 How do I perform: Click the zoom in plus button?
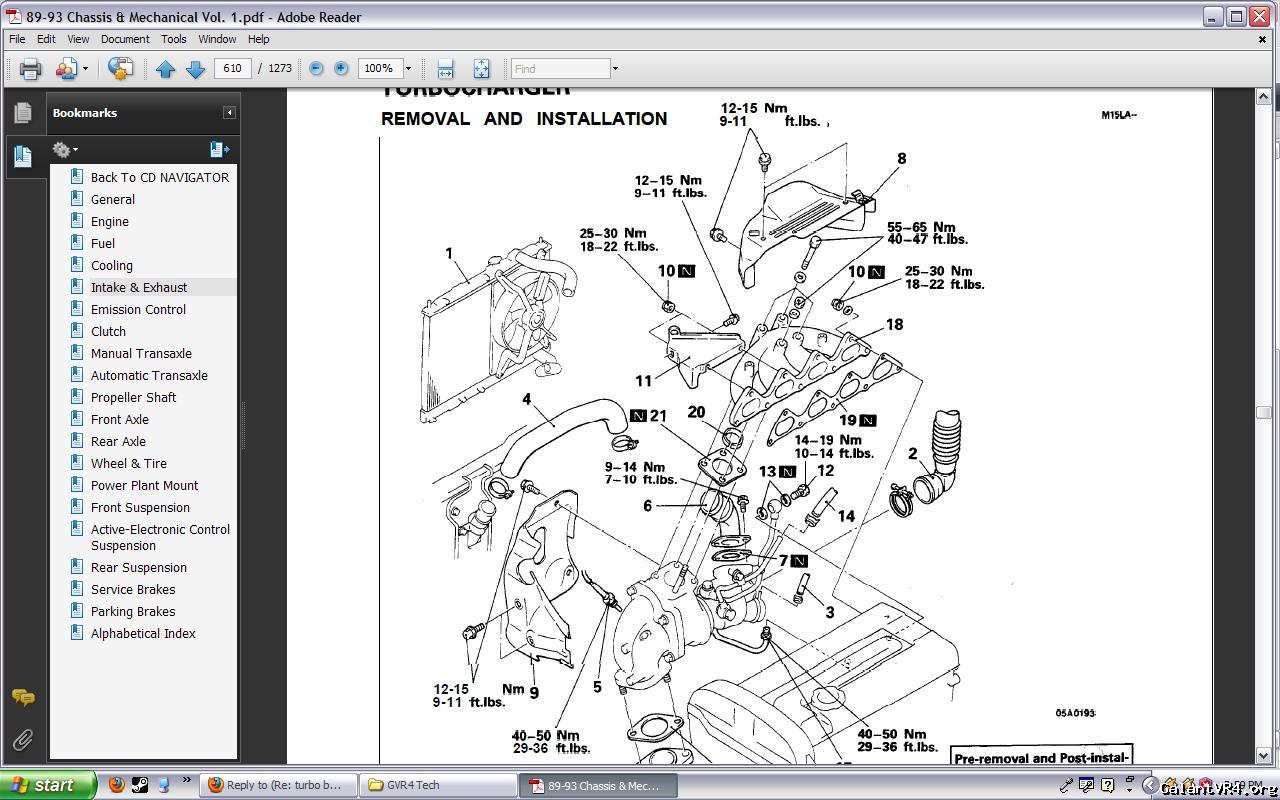pos(341,69)
